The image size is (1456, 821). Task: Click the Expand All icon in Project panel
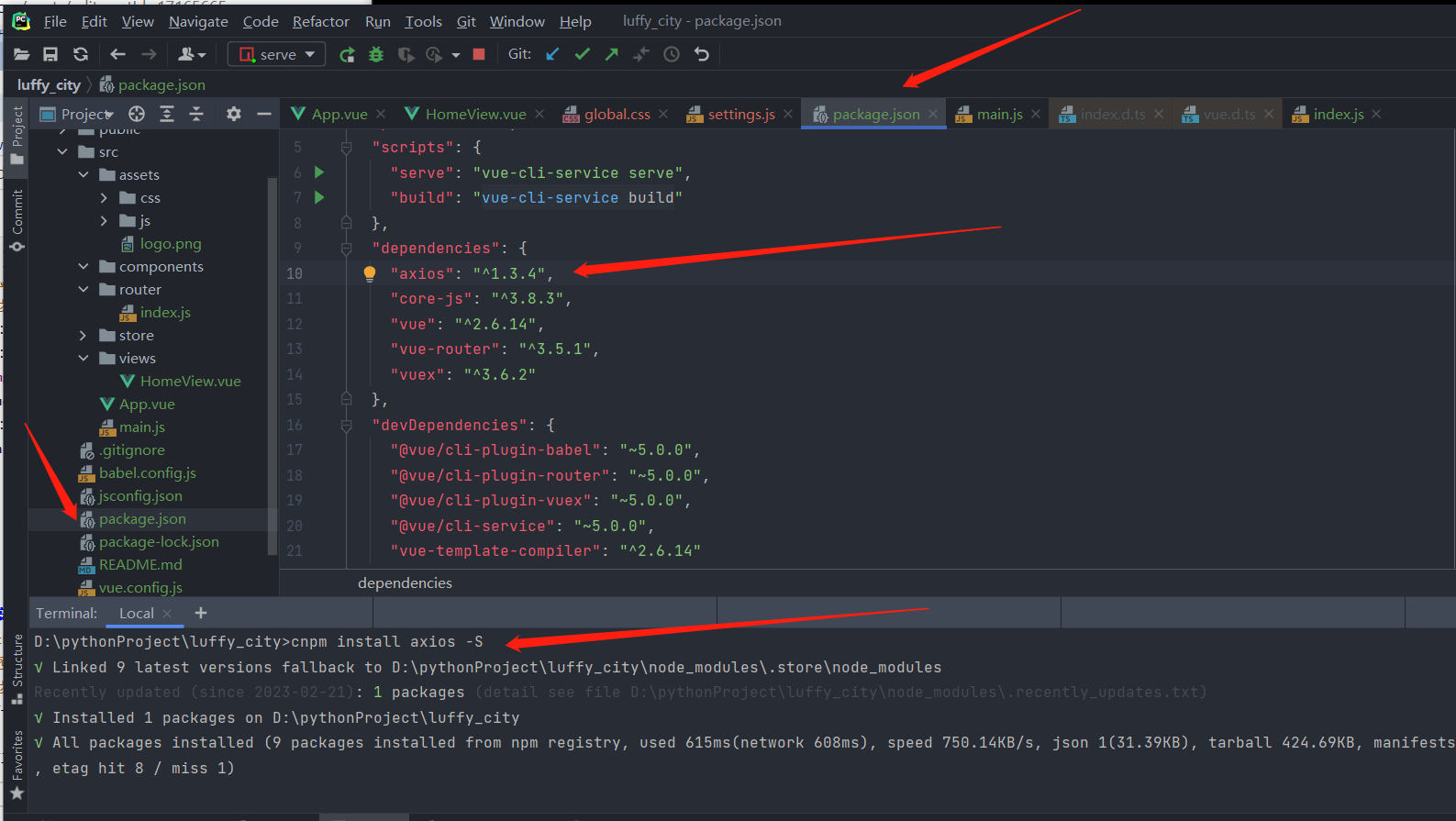[x=167, y=114]
